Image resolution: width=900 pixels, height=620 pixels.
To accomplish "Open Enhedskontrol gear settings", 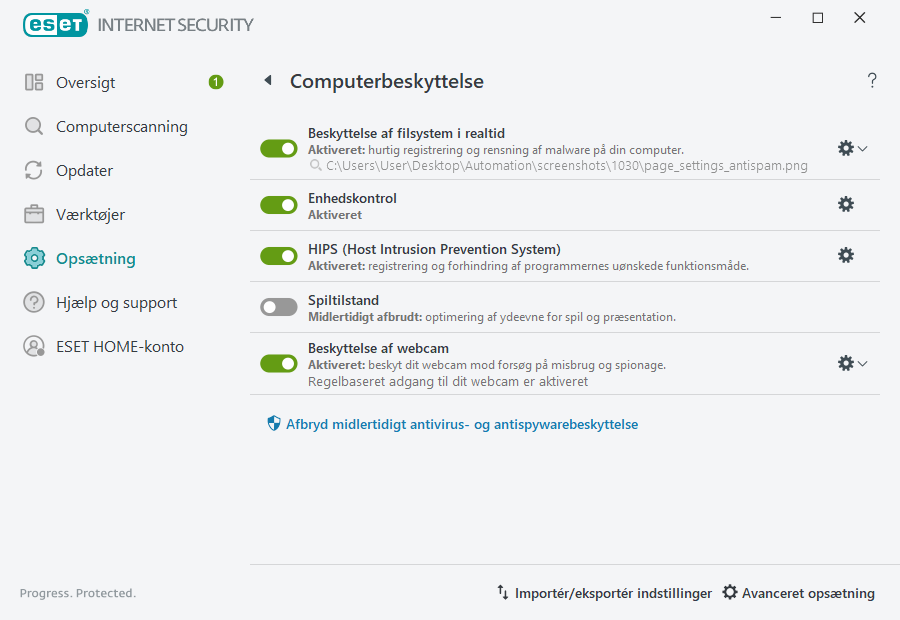I will pos(846,203).
